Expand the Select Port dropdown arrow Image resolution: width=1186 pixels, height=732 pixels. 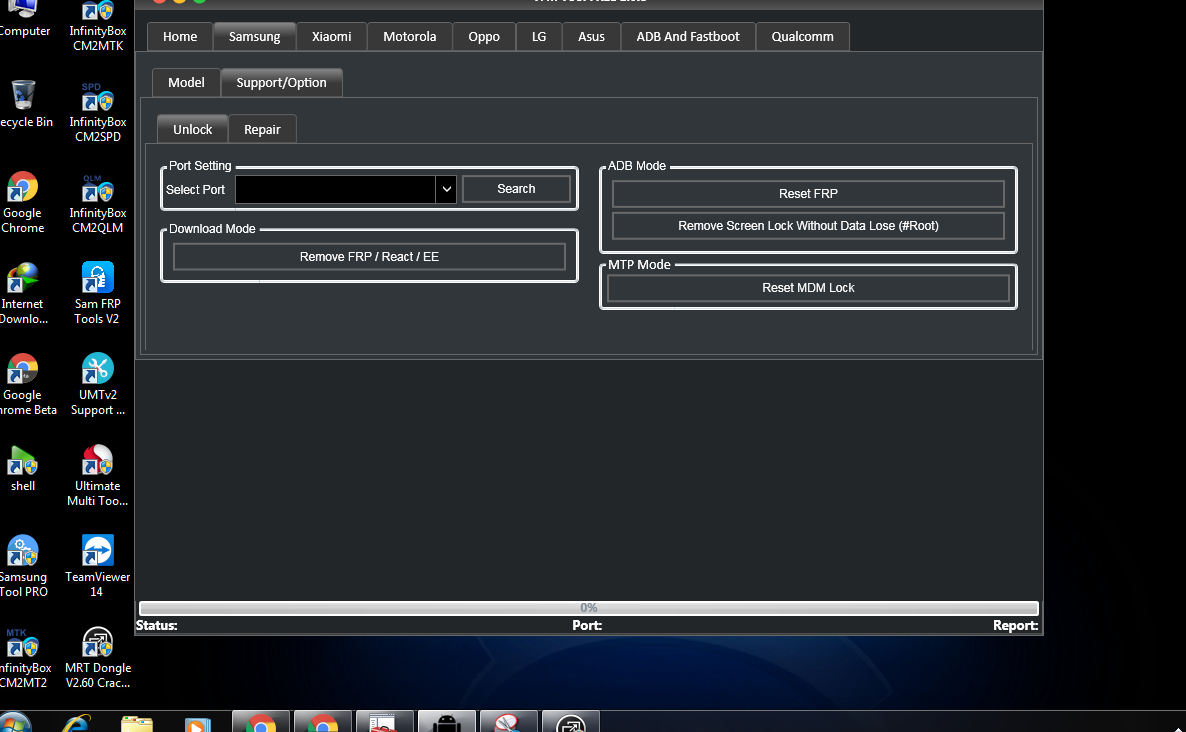pyautogui.click(x=446, y=189)
